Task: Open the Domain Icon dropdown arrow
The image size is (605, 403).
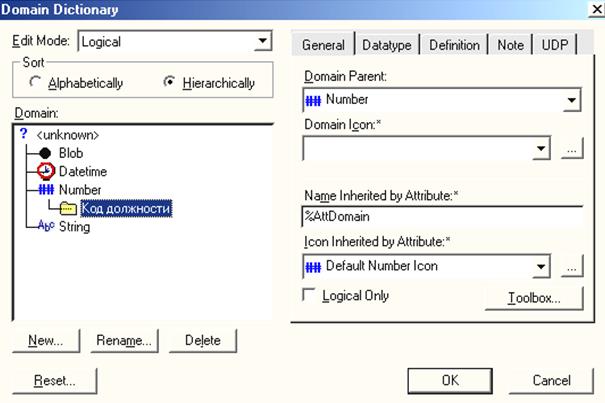Action: (x=541, y=148)
